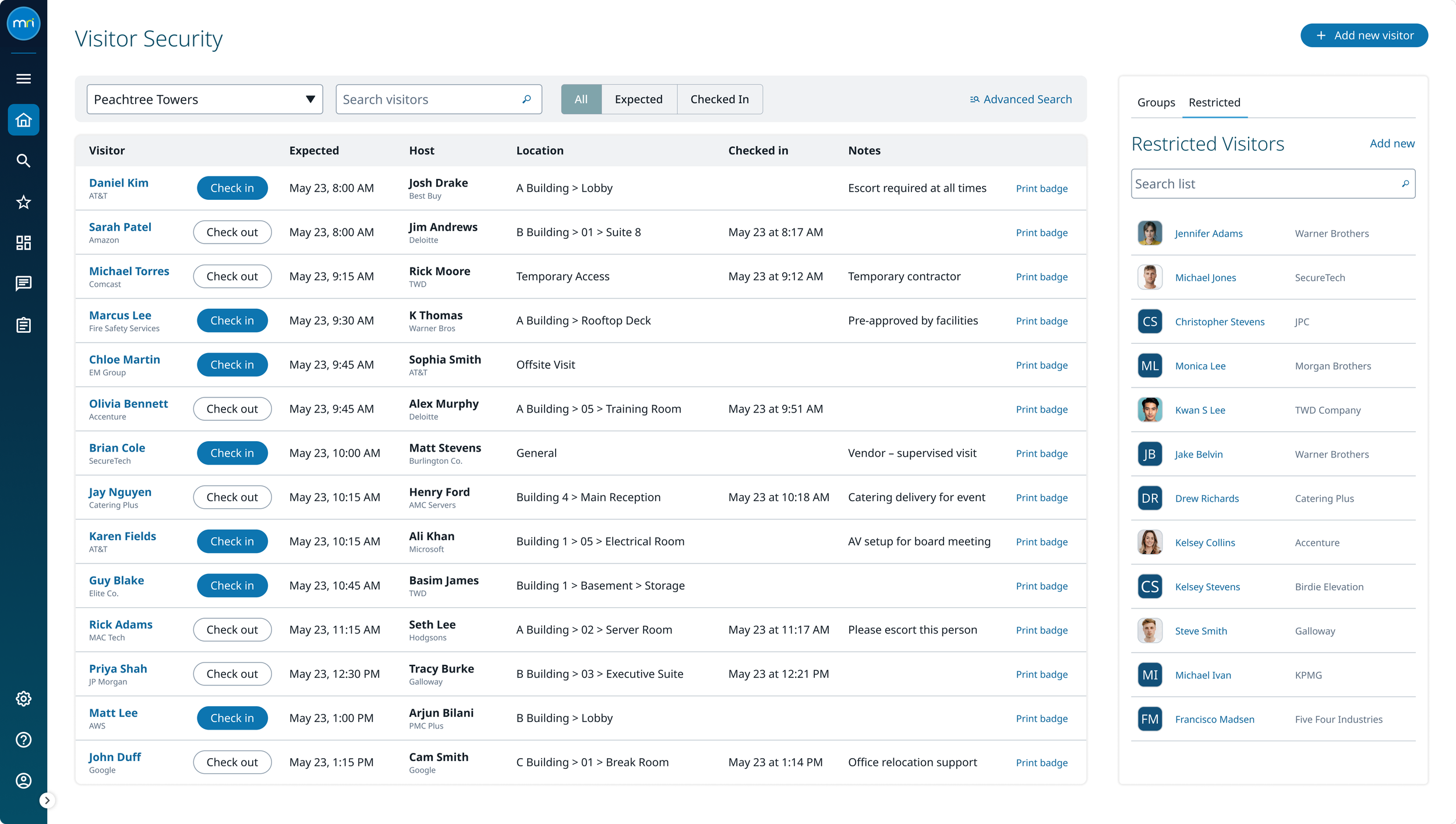Expand the sidebar with chevron arrow
This screenshot has width=1456, height=824.
pos(47,801)
